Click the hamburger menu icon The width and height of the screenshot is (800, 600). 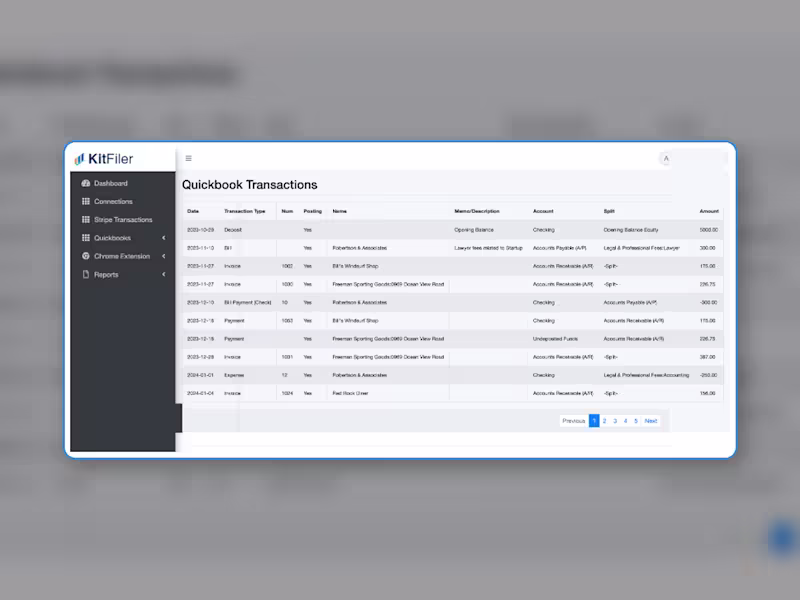pos(189,158)
